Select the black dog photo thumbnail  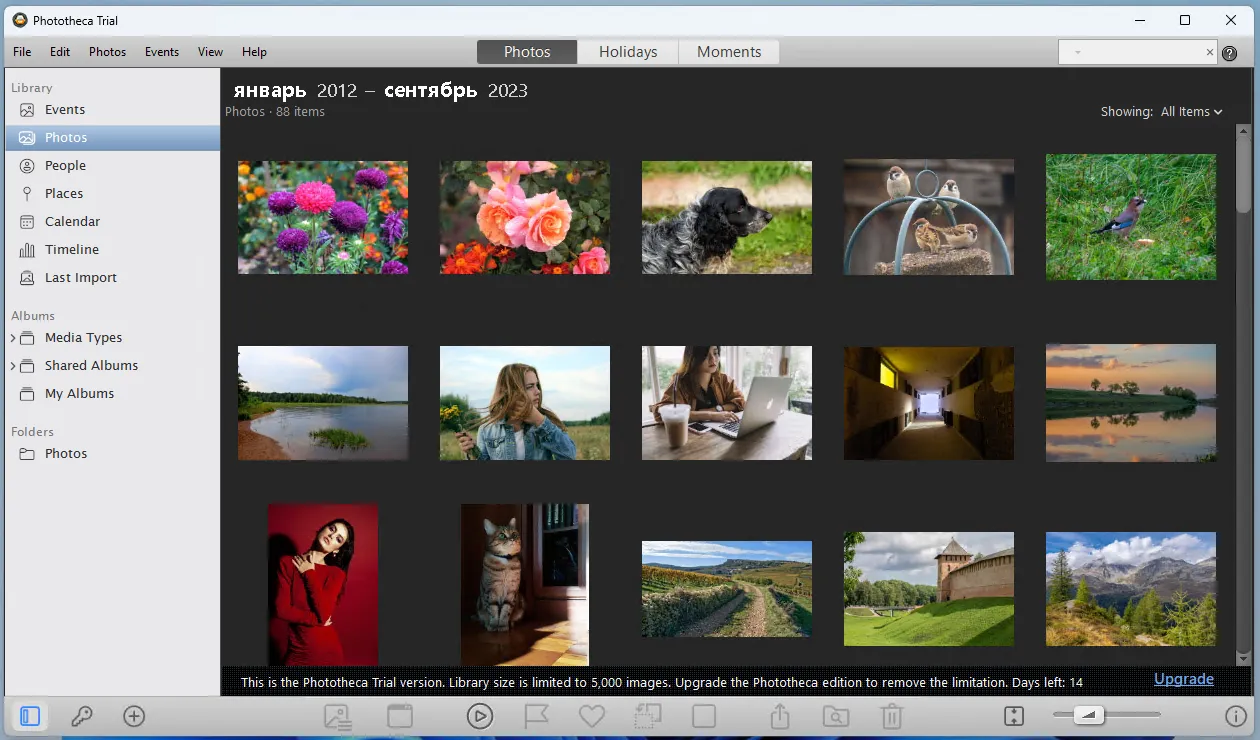click(x=727, y=217)
